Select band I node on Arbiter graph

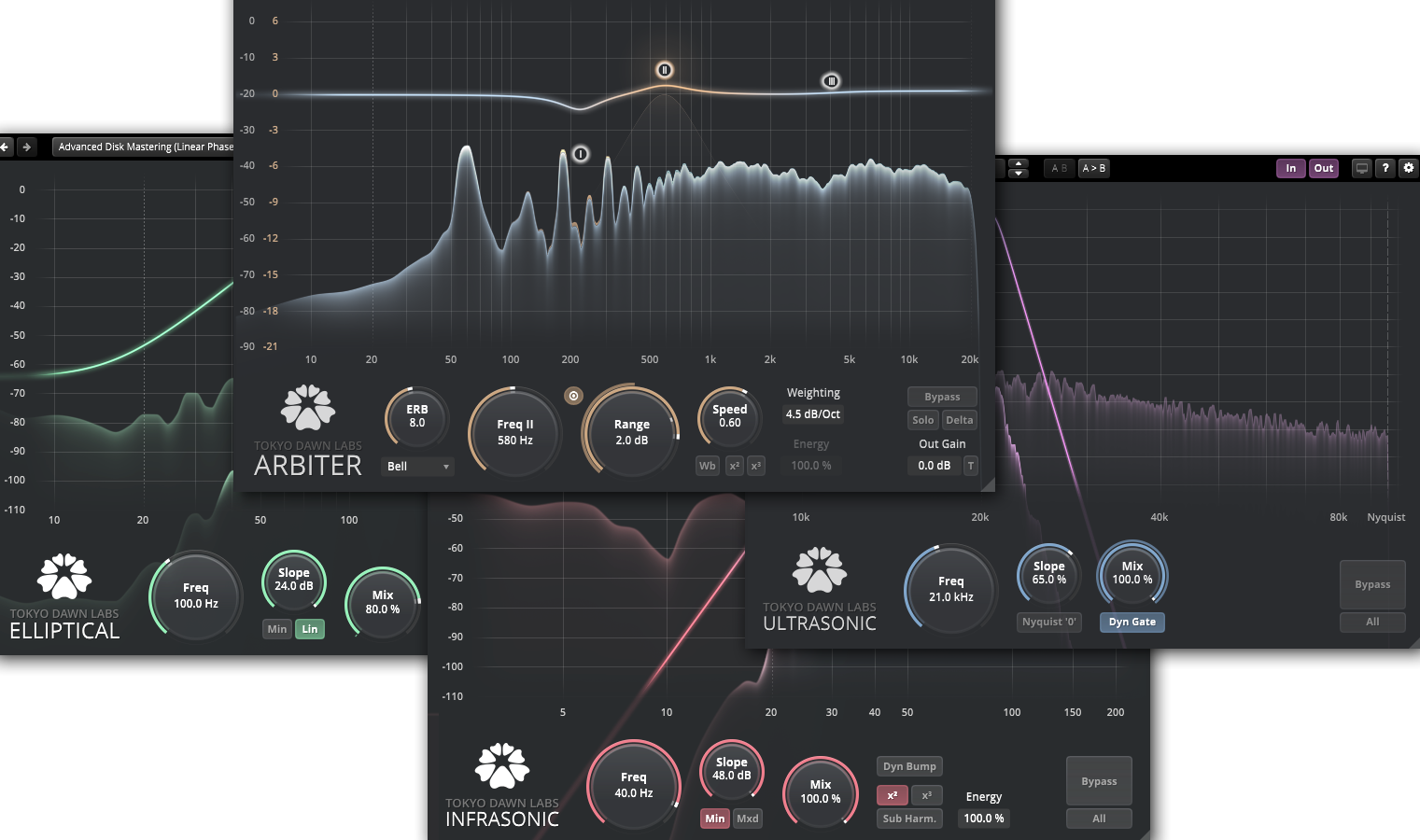pyautogui.click(x=581, y=153)
